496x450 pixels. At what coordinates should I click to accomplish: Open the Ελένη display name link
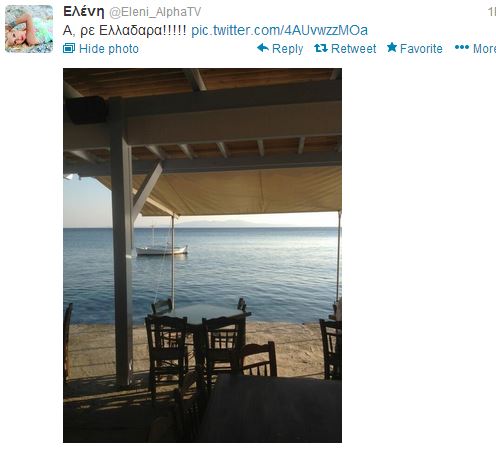(84, 12)
